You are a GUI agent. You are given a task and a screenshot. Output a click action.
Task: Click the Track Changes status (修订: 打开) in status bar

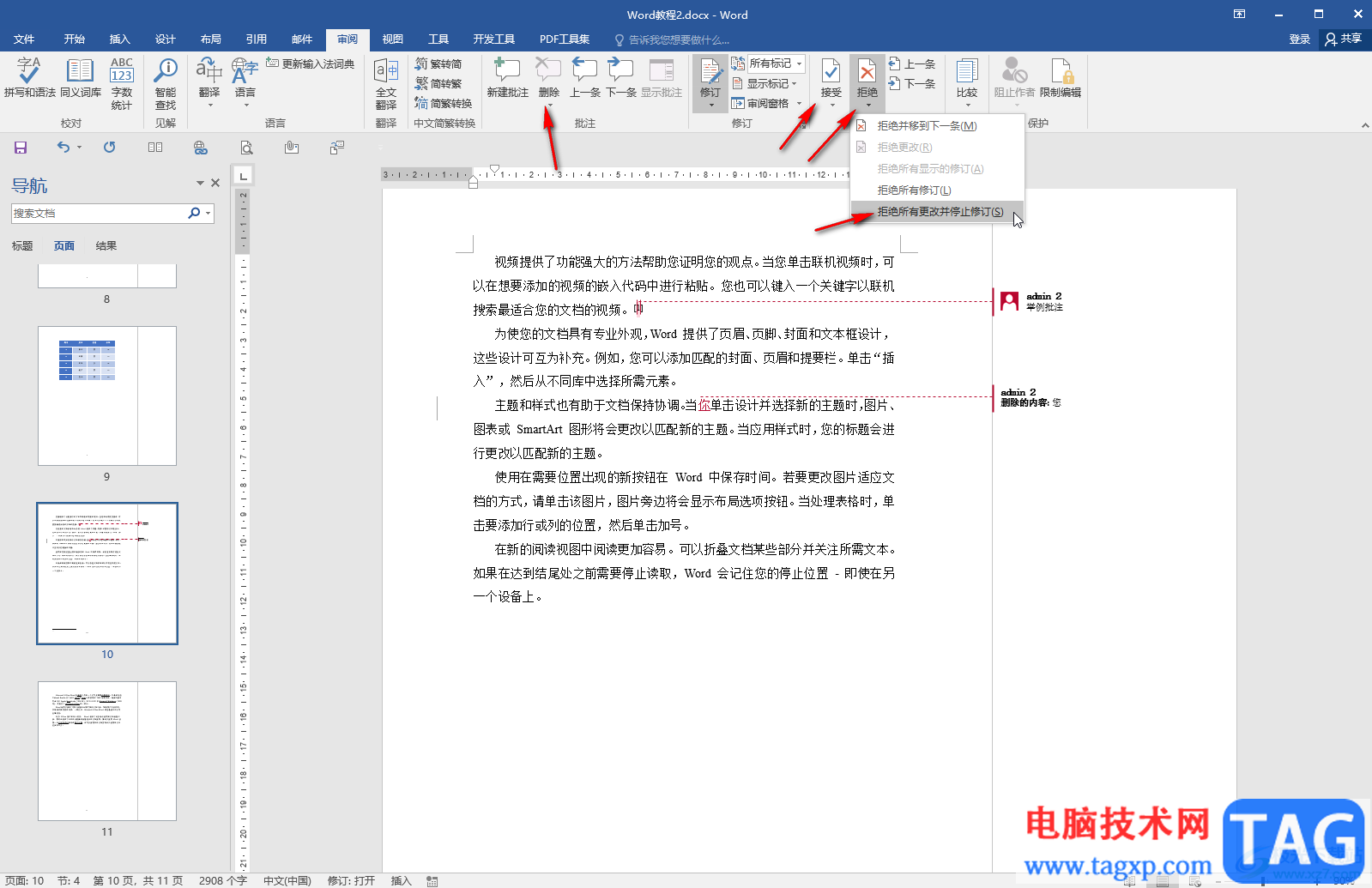(351, 880)
